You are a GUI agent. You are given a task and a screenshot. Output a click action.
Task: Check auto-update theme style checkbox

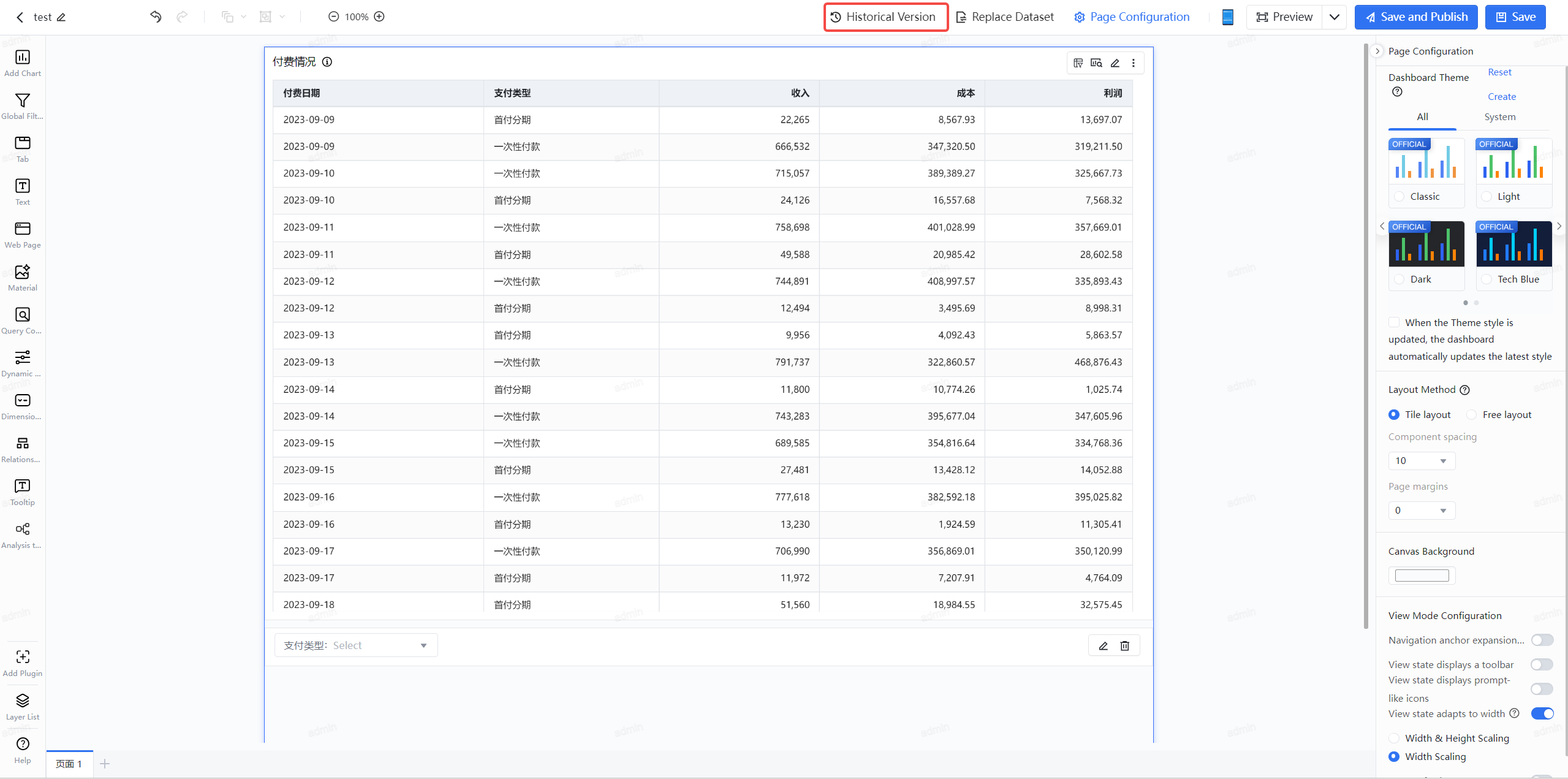click(1394, 322)
